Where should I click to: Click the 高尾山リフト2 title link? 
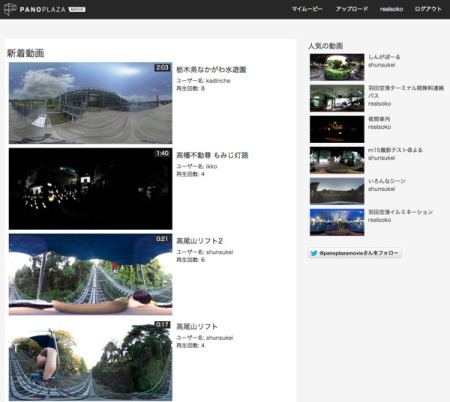[199, 241]
